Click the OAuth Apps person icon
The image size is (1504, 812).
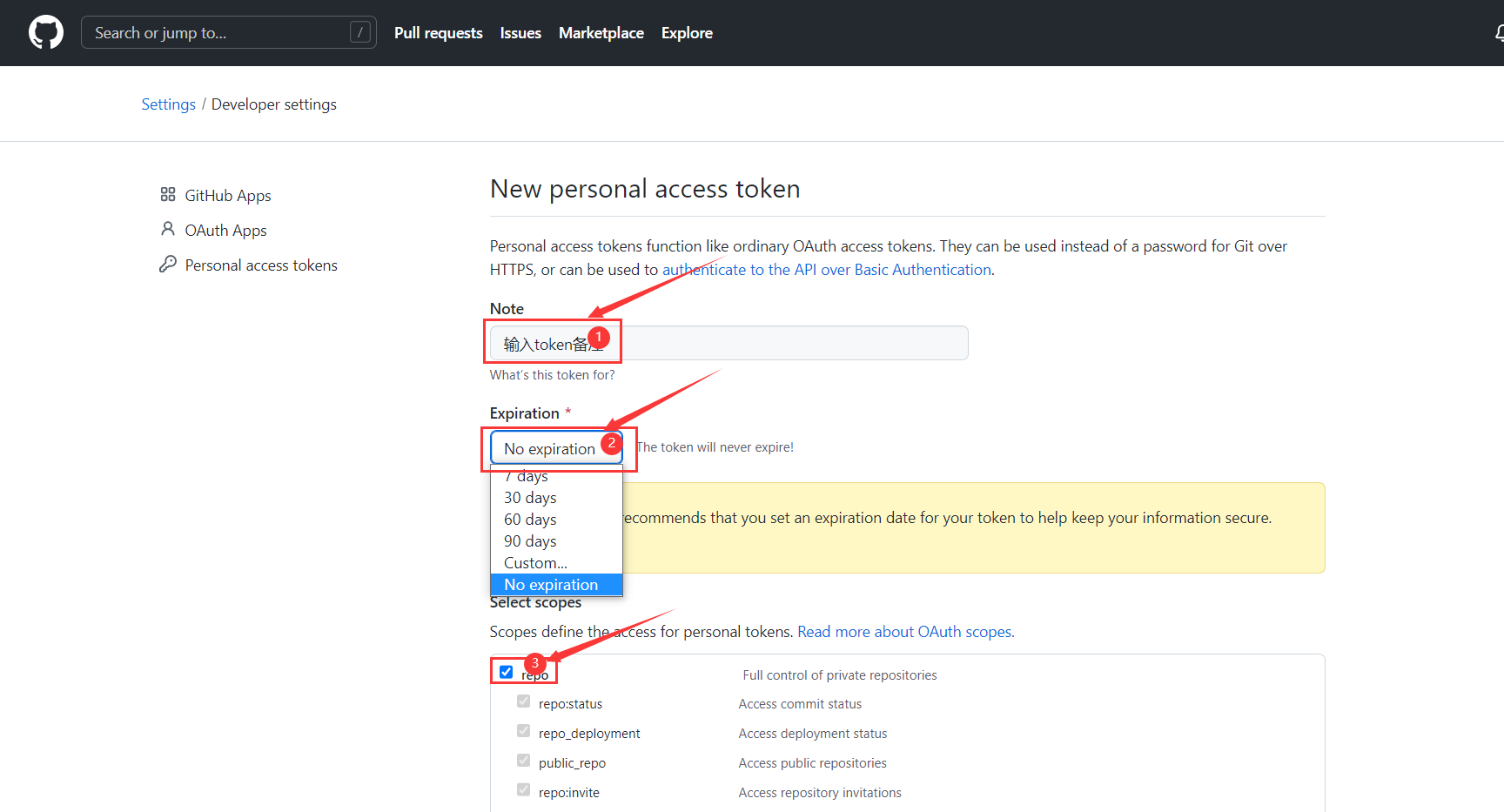[x=168, y=229]
